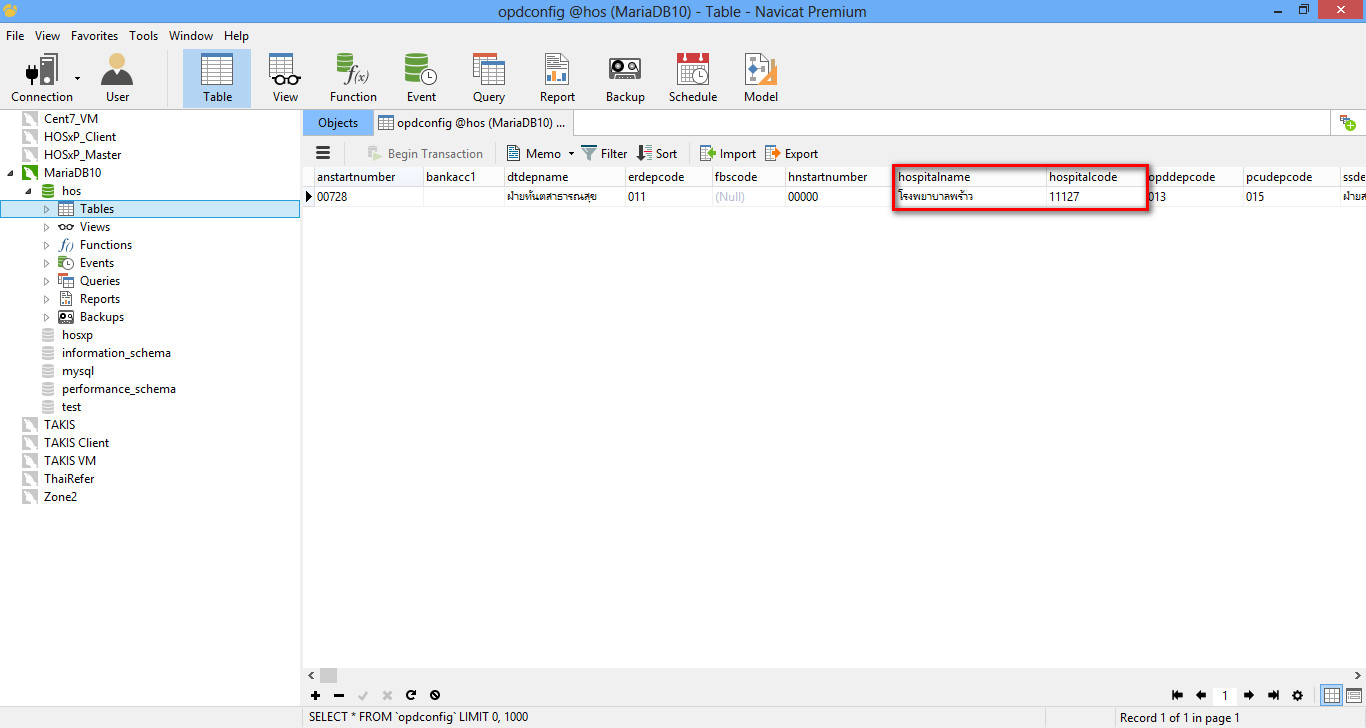
Task: Open the Report builder
Action: pos(557,75)
